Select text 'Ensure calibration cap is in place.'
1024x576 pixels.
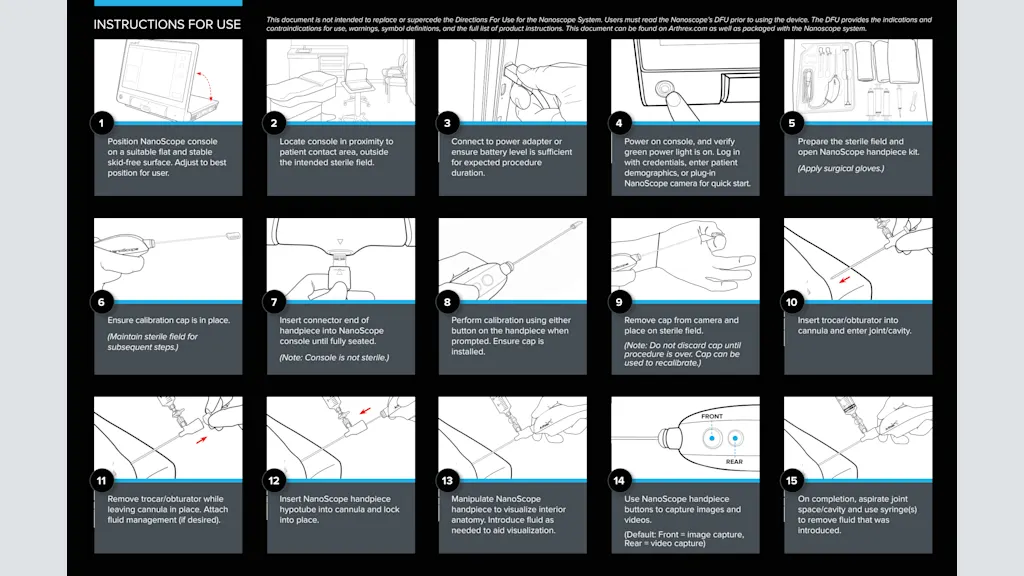pyautogui.click(x=168, y=320)
